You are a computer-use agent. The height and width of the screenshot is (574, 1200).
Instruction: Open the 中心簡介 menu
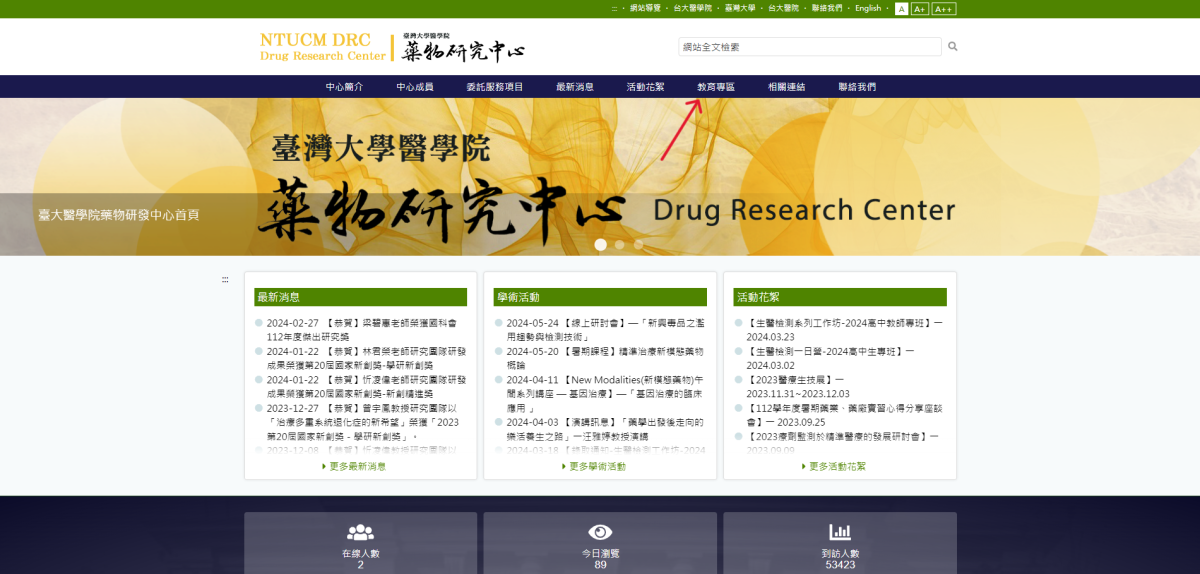344,87
